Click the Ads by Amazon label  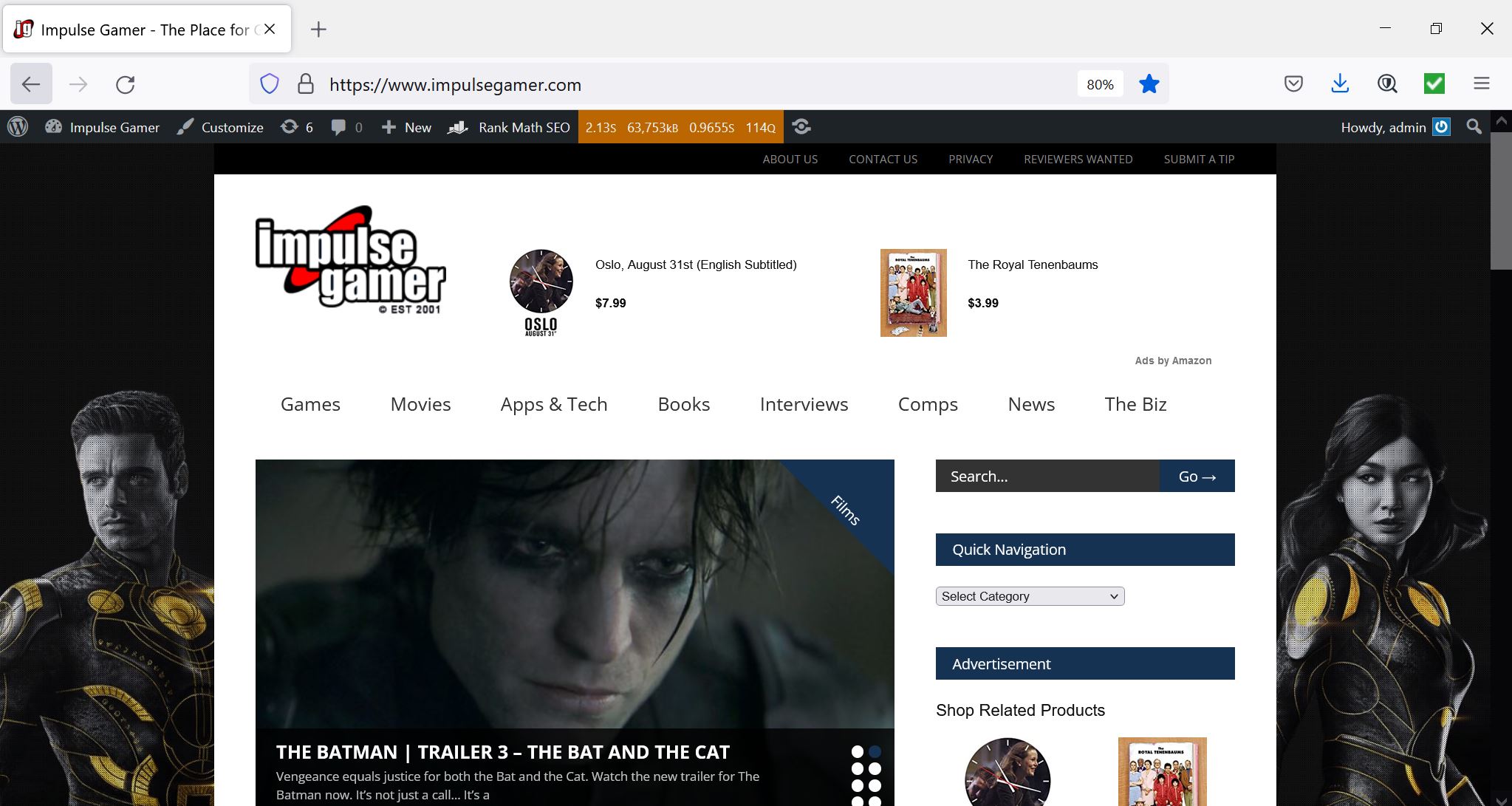click(1173, 361)
